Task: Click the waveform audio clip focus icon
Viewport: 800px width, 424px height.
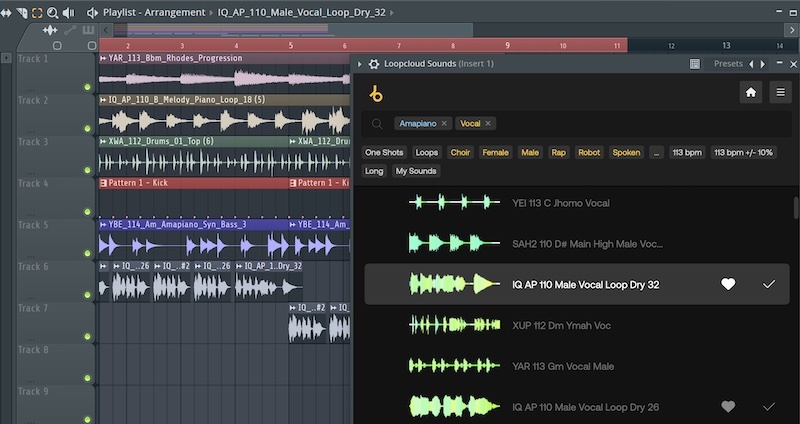Action: coord(50,31)
